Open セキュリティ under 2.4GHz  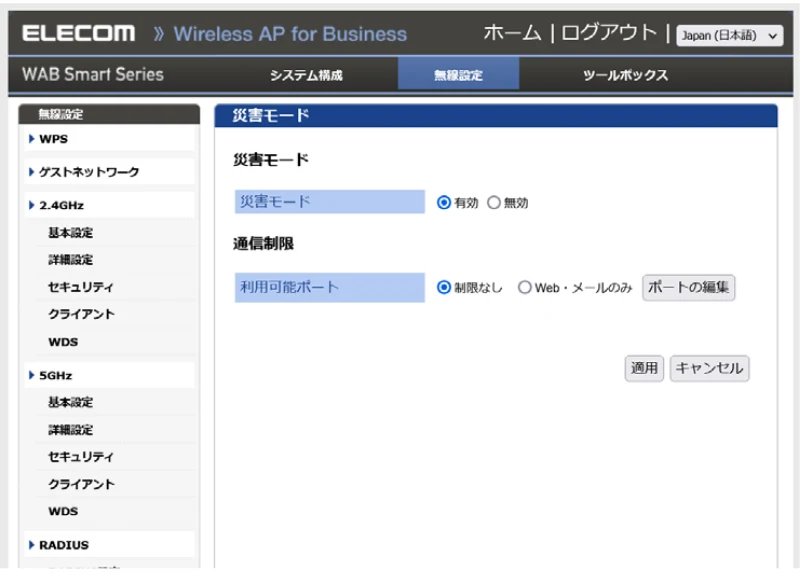tap(81, 287)
